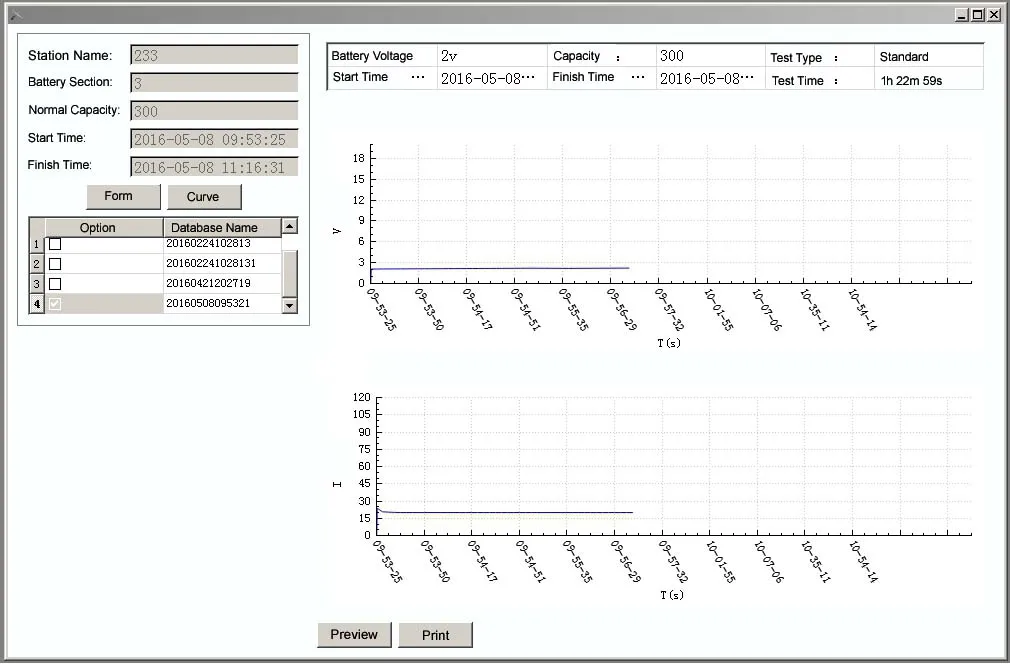
Task: Focus the Station Name field
Action: (x=214, y=56)
